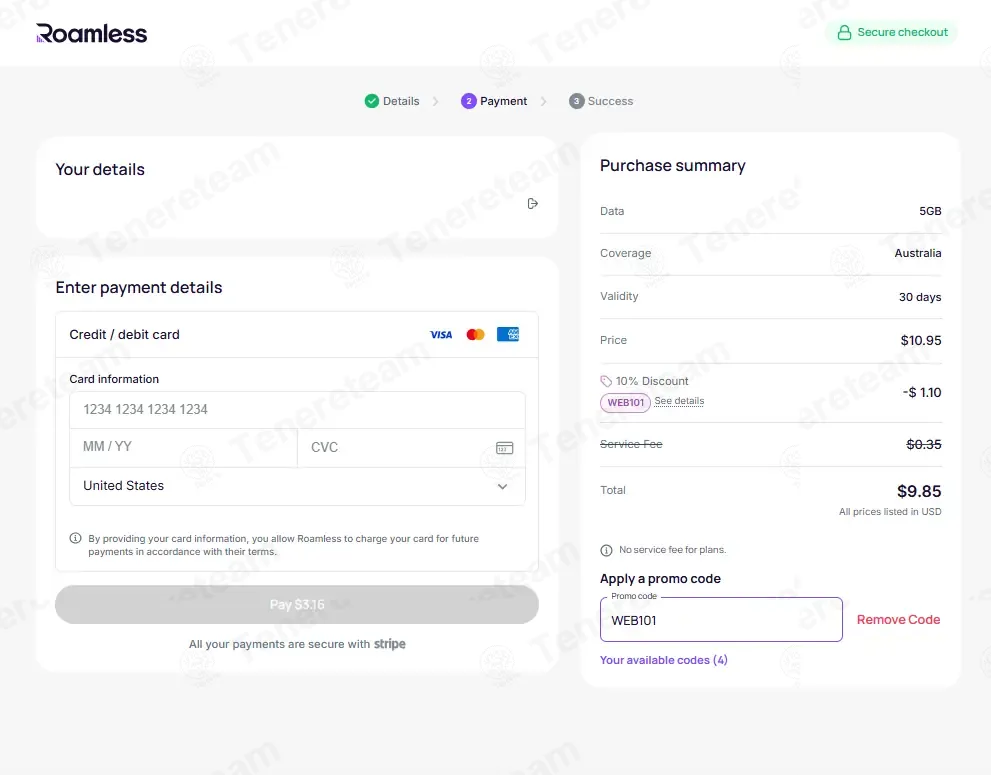Image resolution: width=991 pixels, height=775 pixels.
Task: Click the Secure checkout lock icon
Action: pos(844,32)
